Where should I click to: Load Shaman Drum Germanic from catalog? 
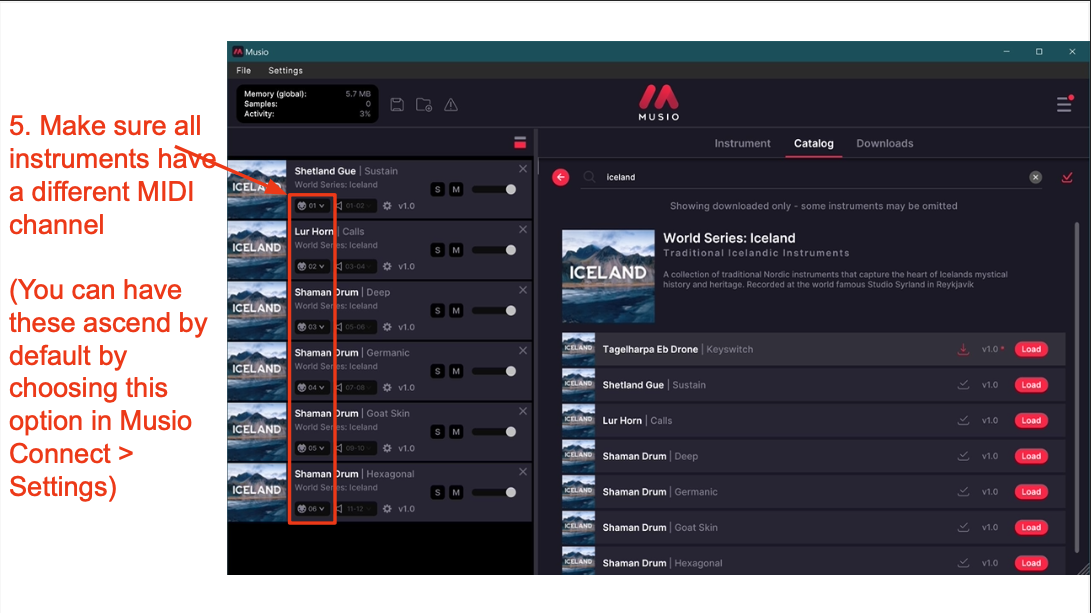click(x=1031, y=492)
